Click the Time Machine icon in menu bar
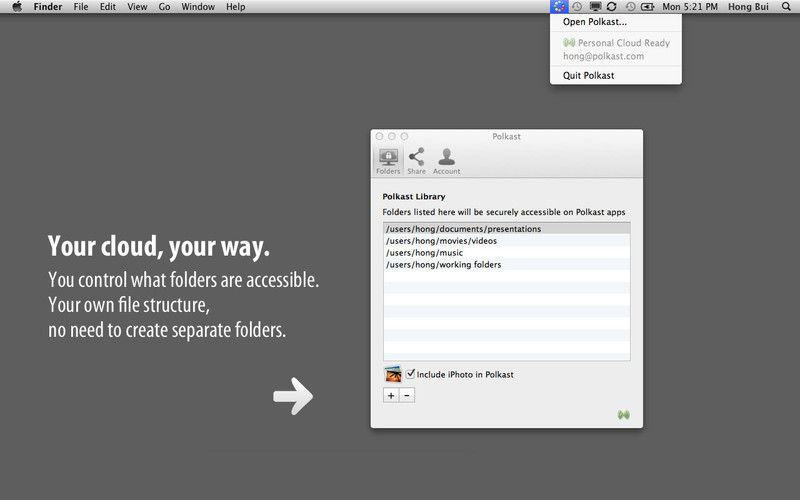Viewport: 800px width, 500px height. coord(631,7)
